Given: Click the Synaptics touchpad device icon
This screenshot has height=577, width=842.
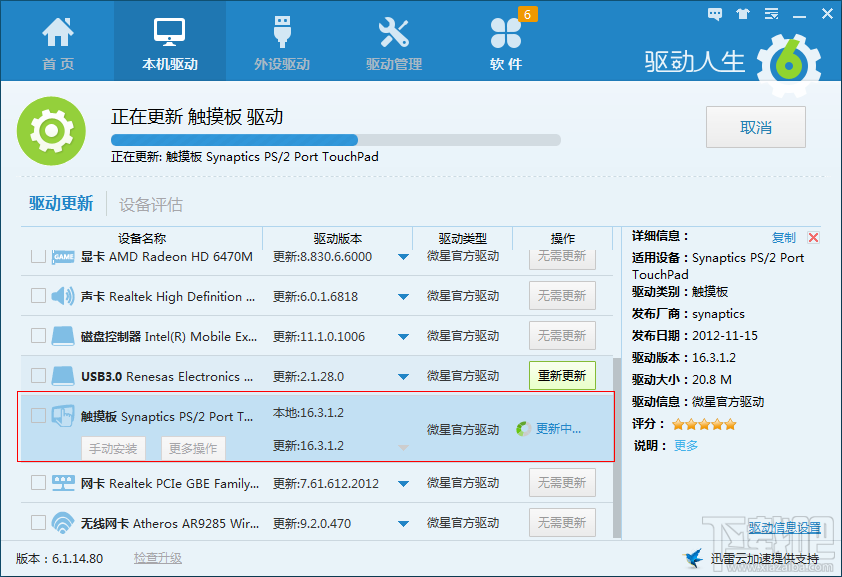Looking at the screenshot, I should pos(63,416).
